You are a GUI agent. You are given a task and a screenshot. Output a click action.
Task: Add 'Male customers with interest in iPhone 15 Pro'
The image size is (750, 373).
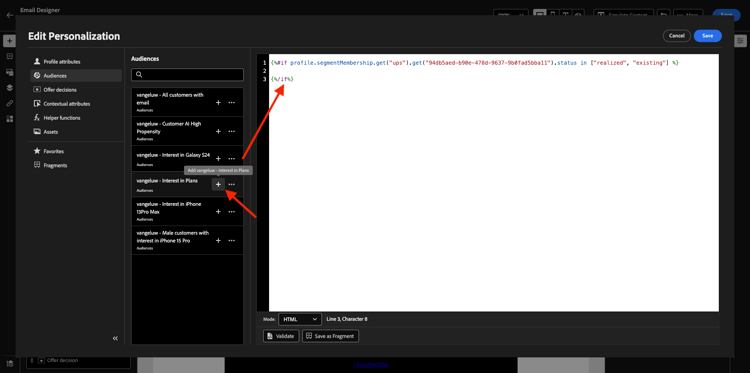coord(218,241)
